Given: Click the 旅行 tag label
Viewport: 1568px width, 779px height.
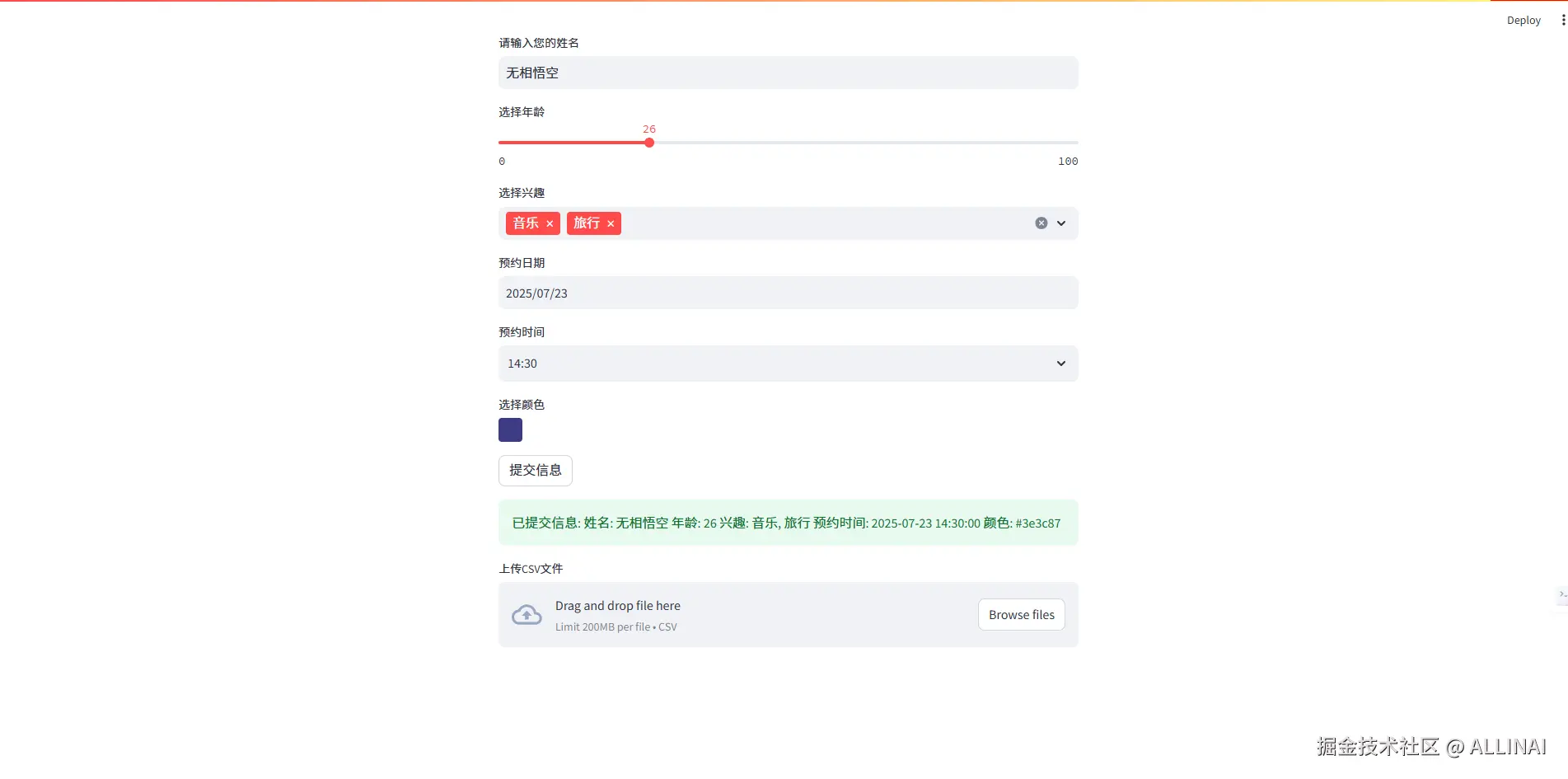Looking at the screenshot, I should 587,223.
